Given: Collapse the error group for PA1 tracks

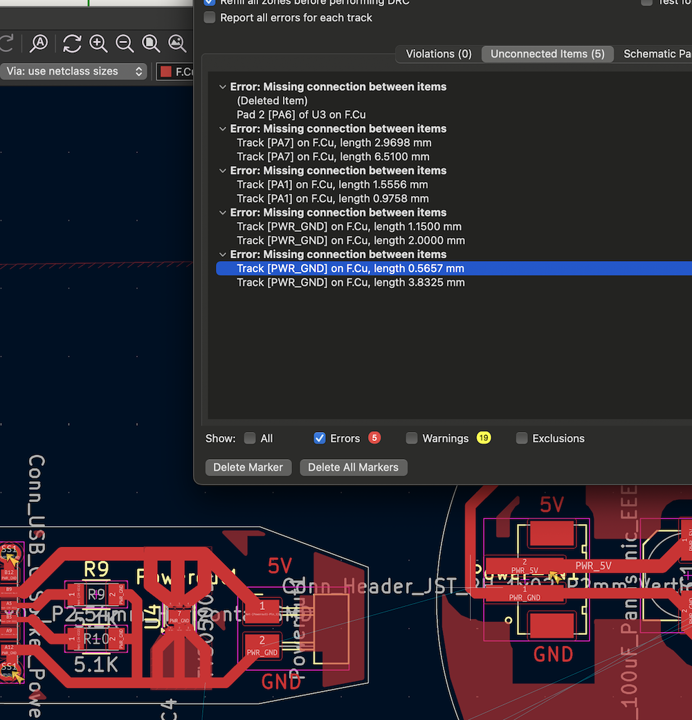Looking at the screenshot, I should (223, 170).
